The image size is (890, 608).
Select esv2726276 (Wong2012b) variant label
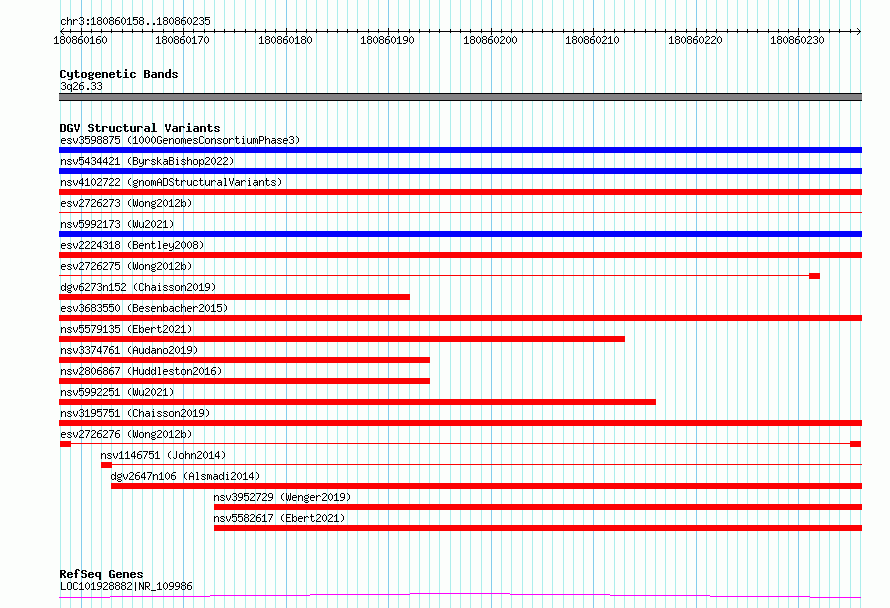[x=126, y=434]
